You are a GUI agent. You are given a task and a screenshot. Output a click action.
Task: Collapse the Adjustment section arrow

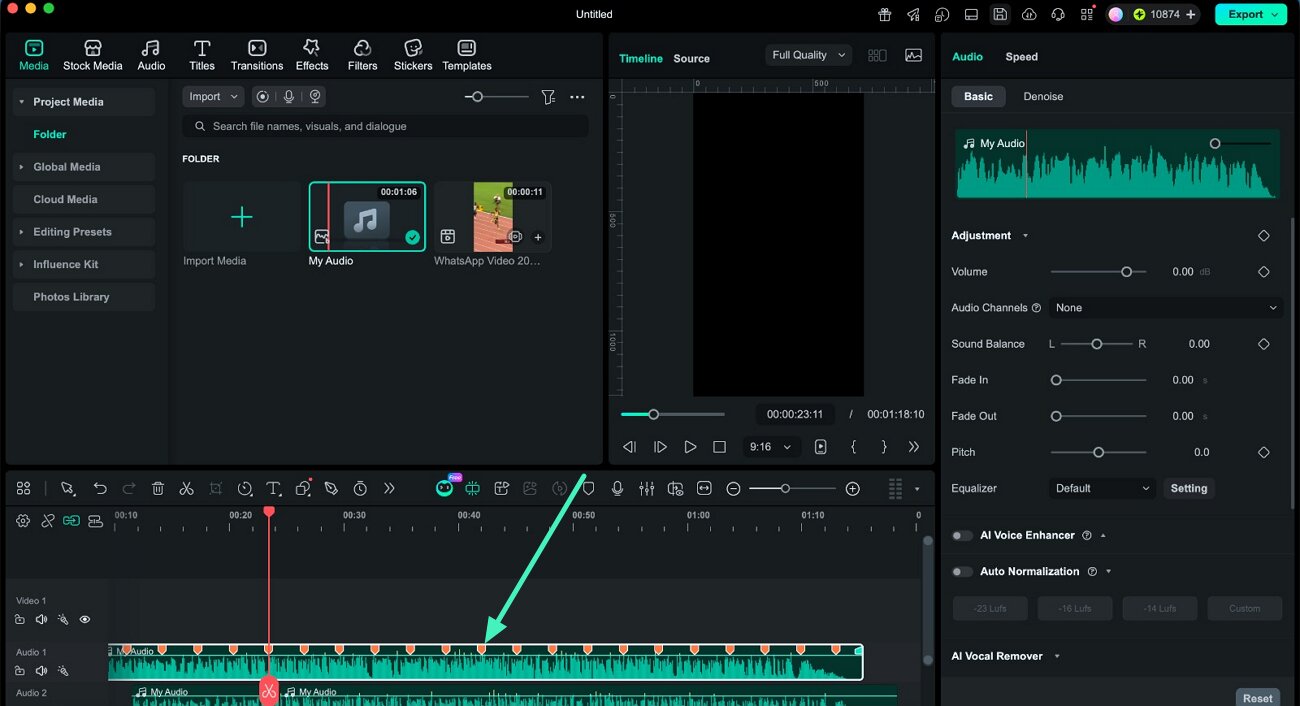pos(1024,236)
